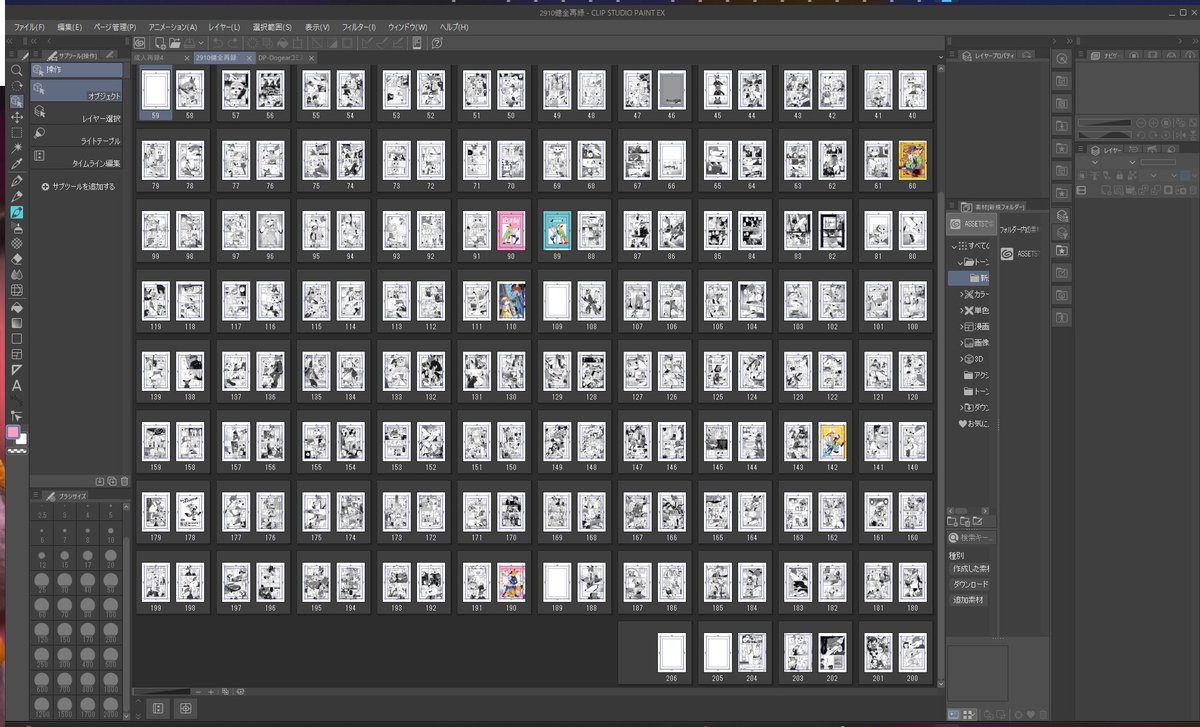The image size is (1200, 727).
Task: Select the Text tool
Action: pyautogui.click(x=17, y=385)
